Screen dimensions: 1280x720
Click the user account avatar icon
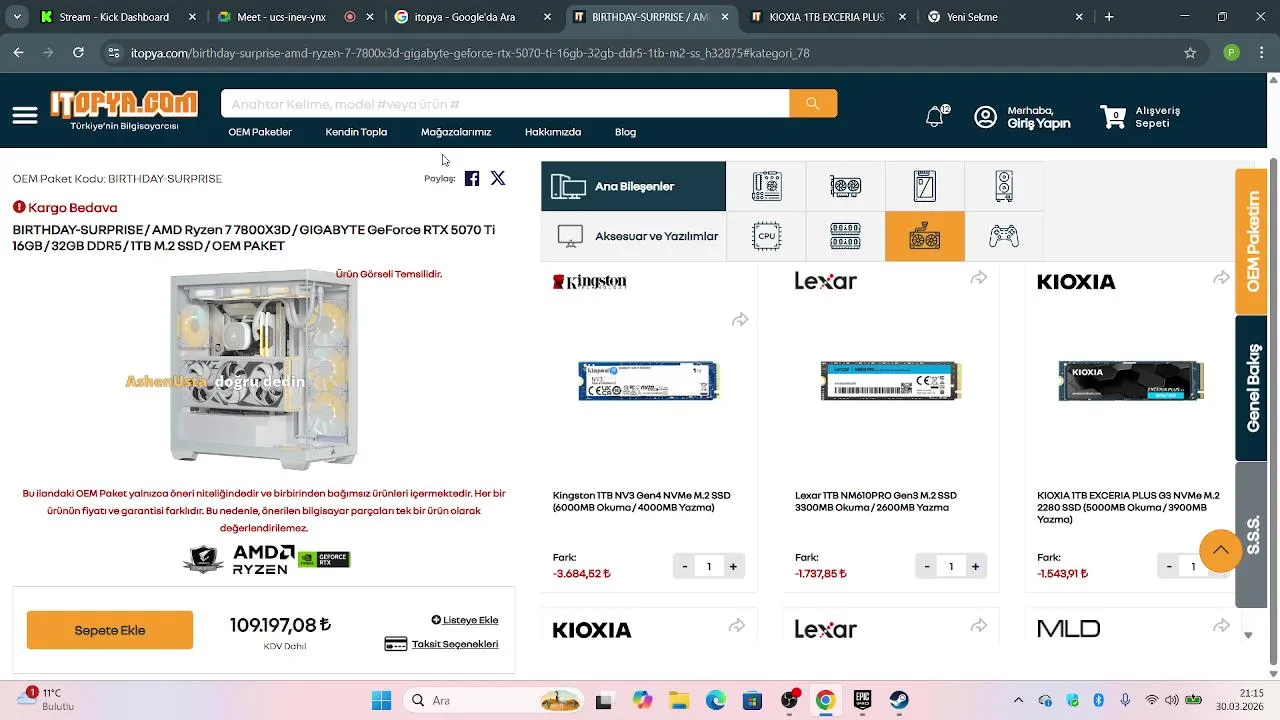[985, 117]
